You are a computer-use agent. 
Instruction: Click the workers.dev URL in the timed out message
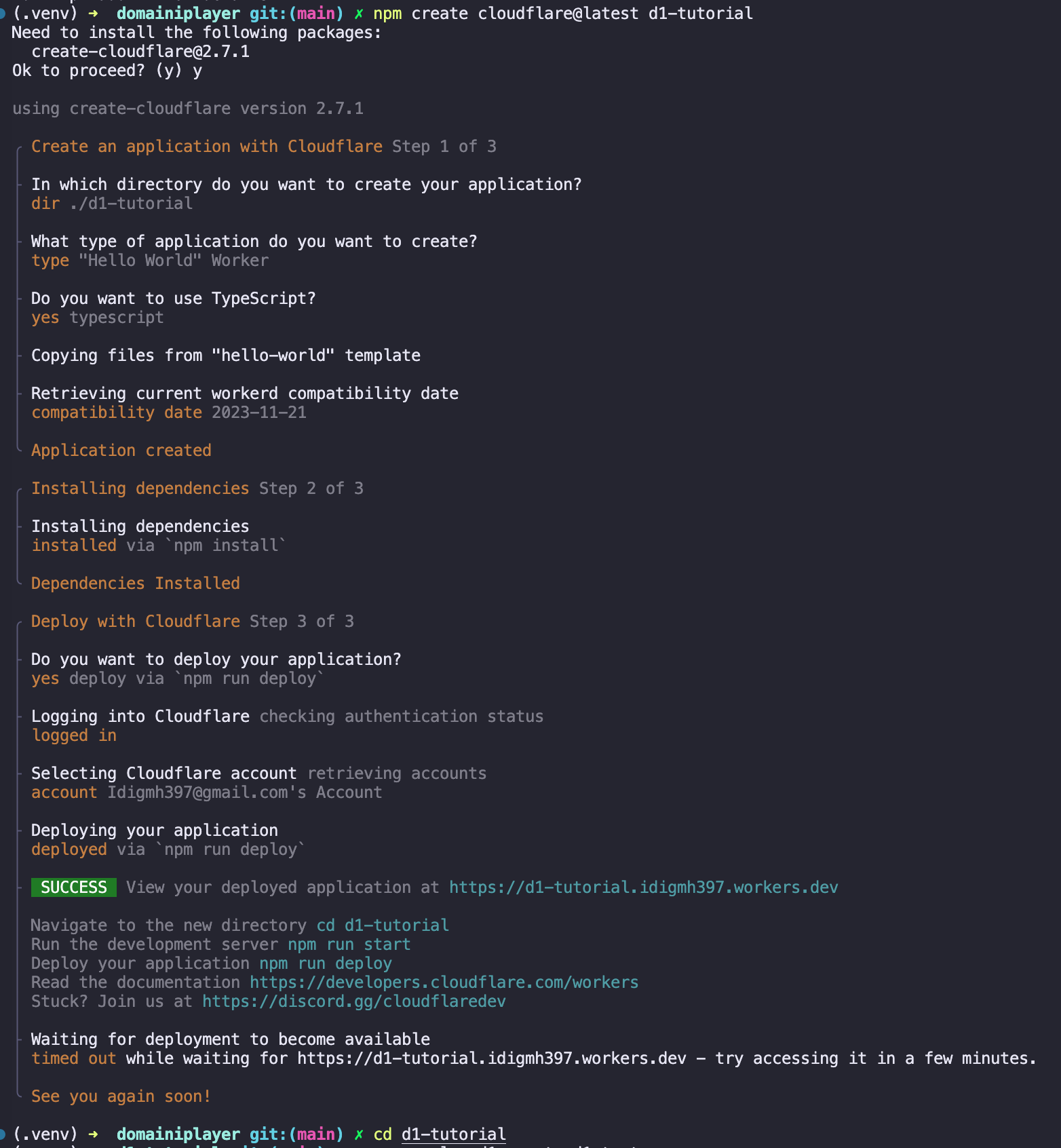491,1058
